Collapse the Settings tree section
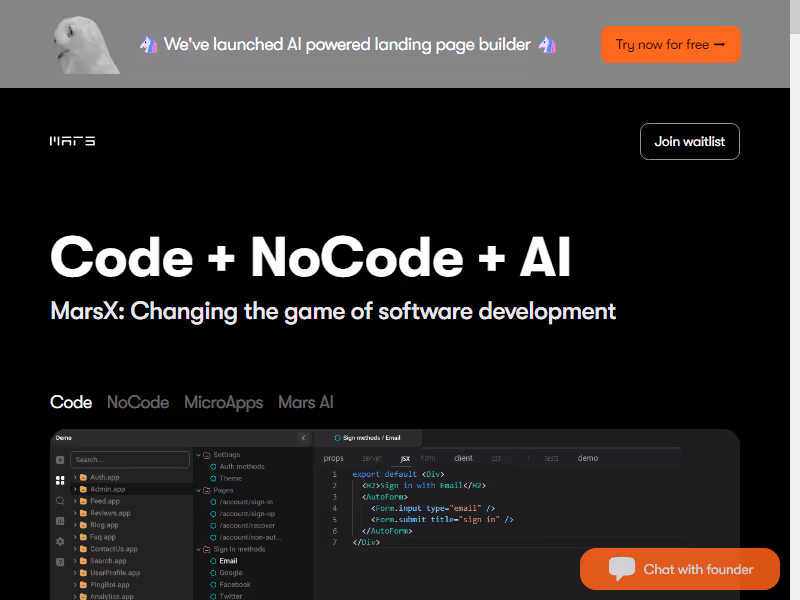This screenshot has height=600, width=800. (199, 455)
